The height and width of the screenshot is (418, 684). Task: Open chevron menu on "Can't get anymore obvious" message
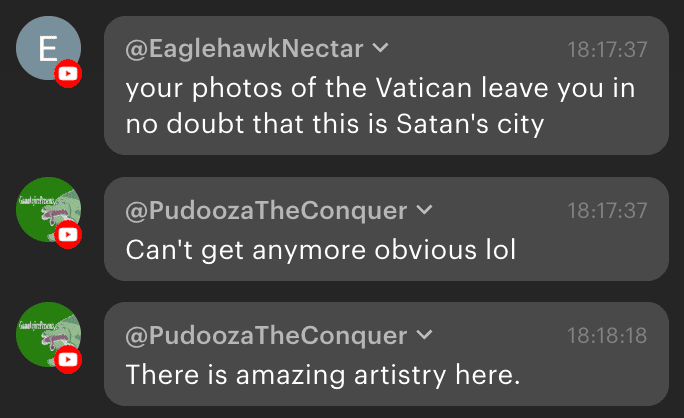pyautogui.click(x=423, y=210)
